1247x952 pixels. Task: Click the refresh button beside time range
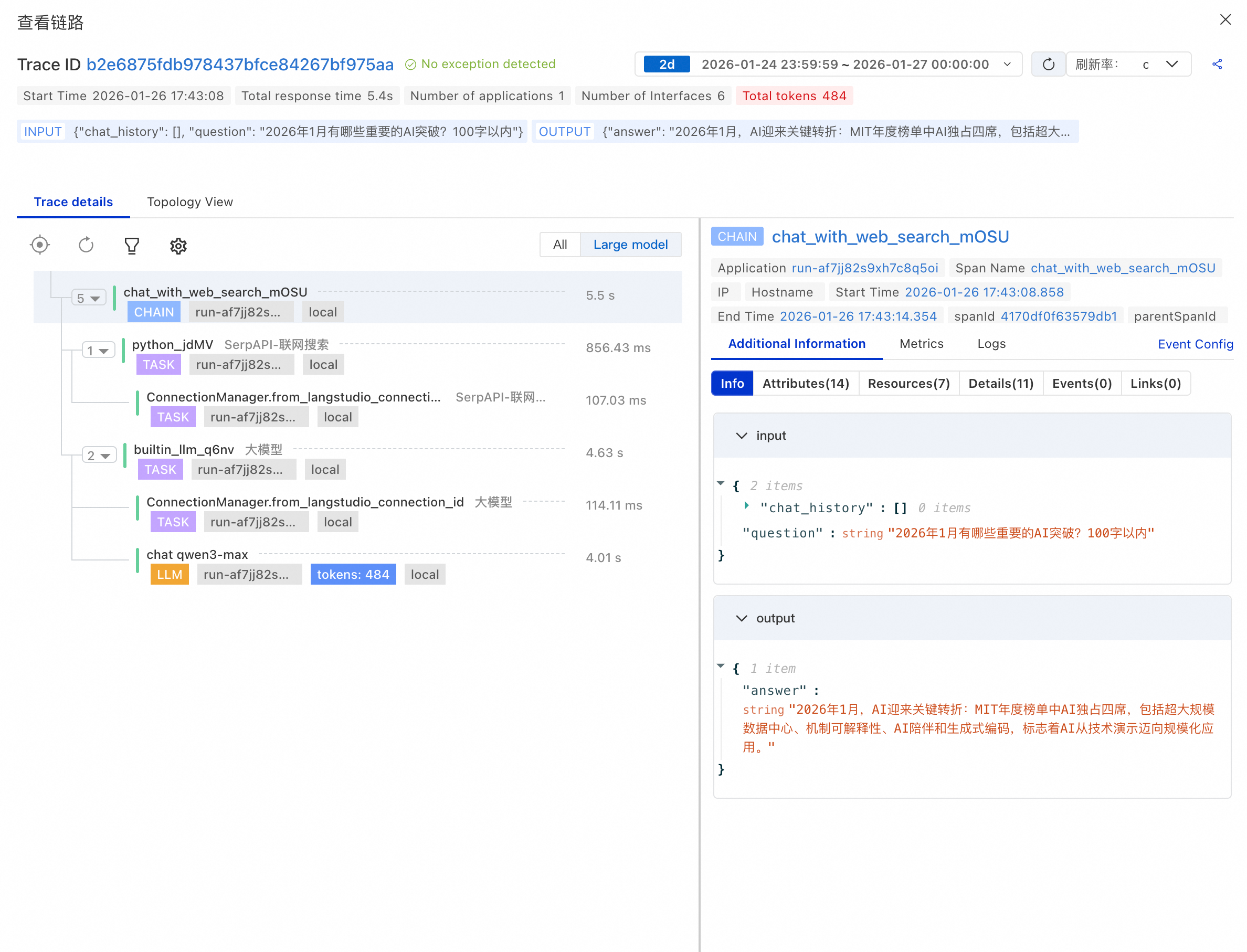pos(1048,64)
